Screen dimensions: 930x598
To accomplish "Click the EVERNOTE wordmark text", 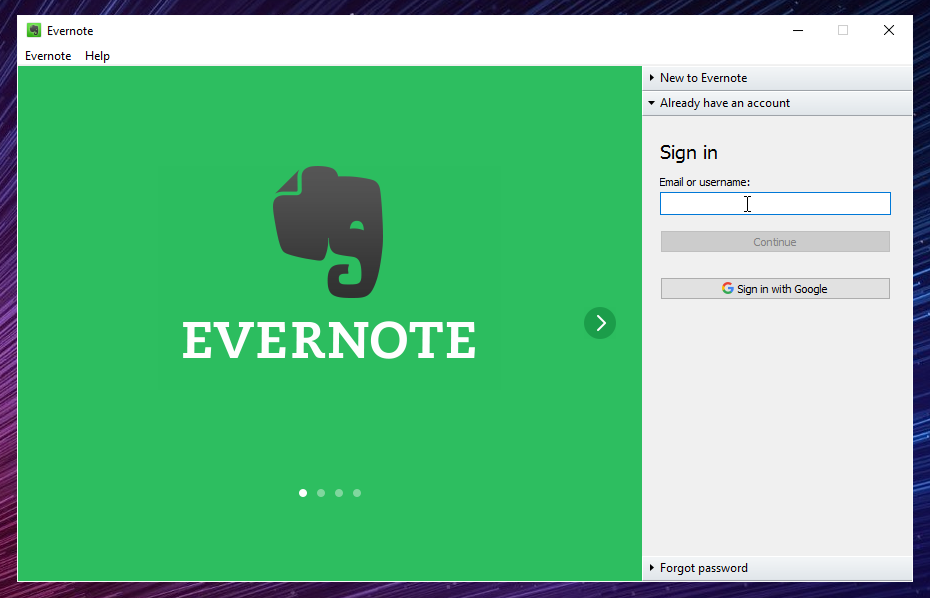I will (329, 340).
